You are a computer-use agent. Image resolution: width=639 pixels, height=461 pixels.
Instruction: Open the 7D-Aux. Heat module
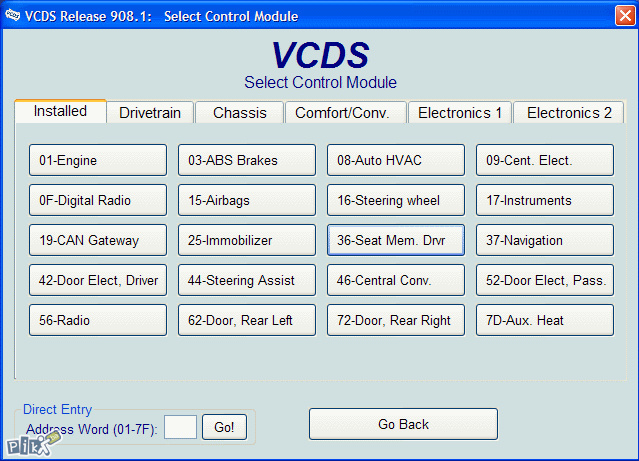click(x=545, y=320)
